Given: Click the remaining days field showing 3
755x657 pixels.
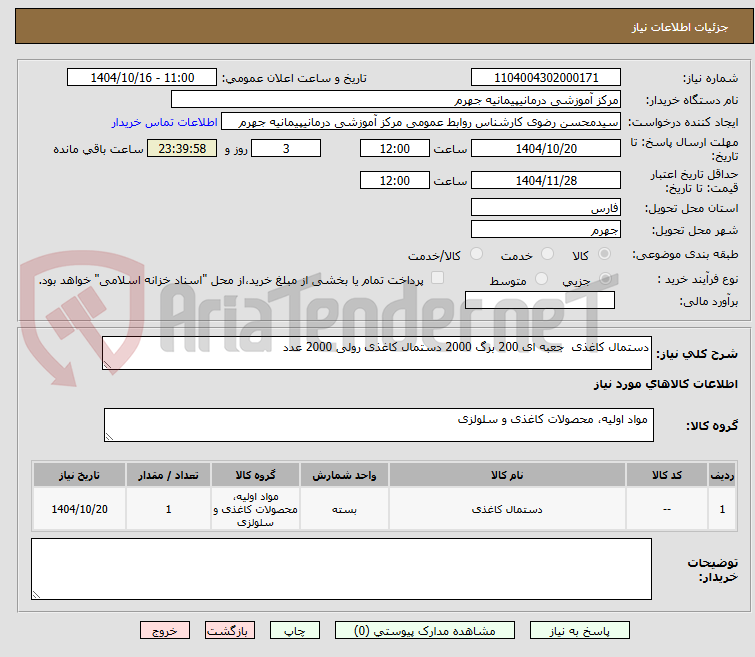Looking at the screenshot, I should point(286,148).
